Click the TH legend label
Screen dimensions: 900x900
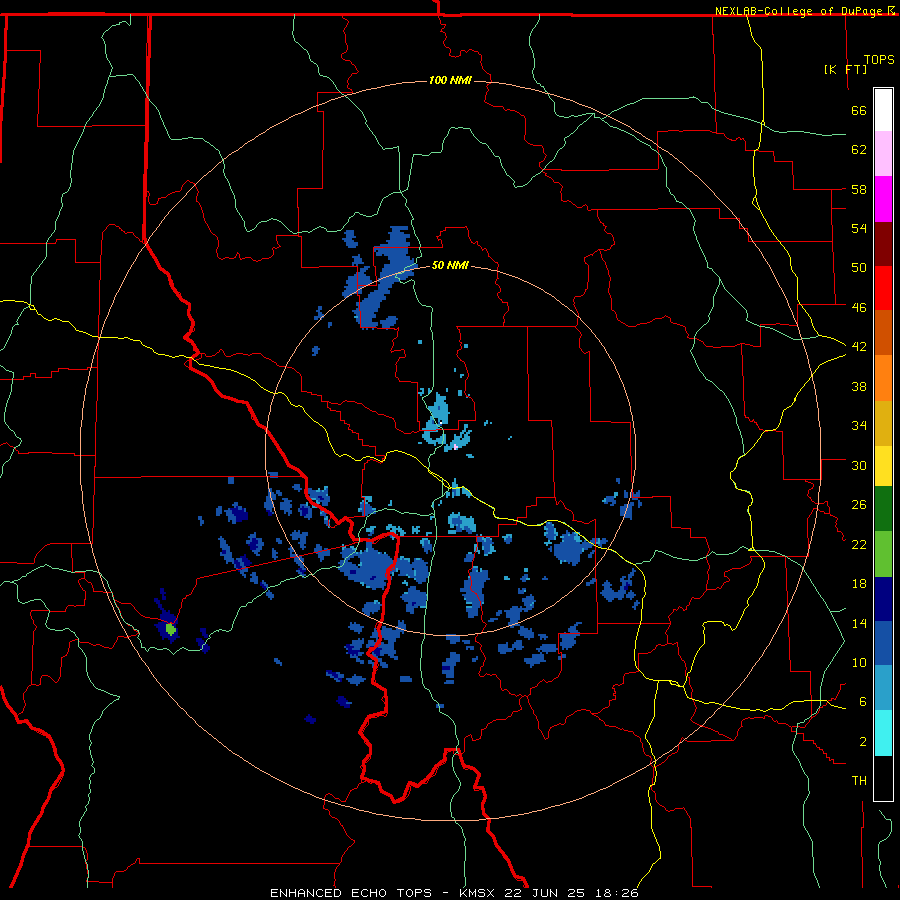pyautogui.click(x=859, y=781)
